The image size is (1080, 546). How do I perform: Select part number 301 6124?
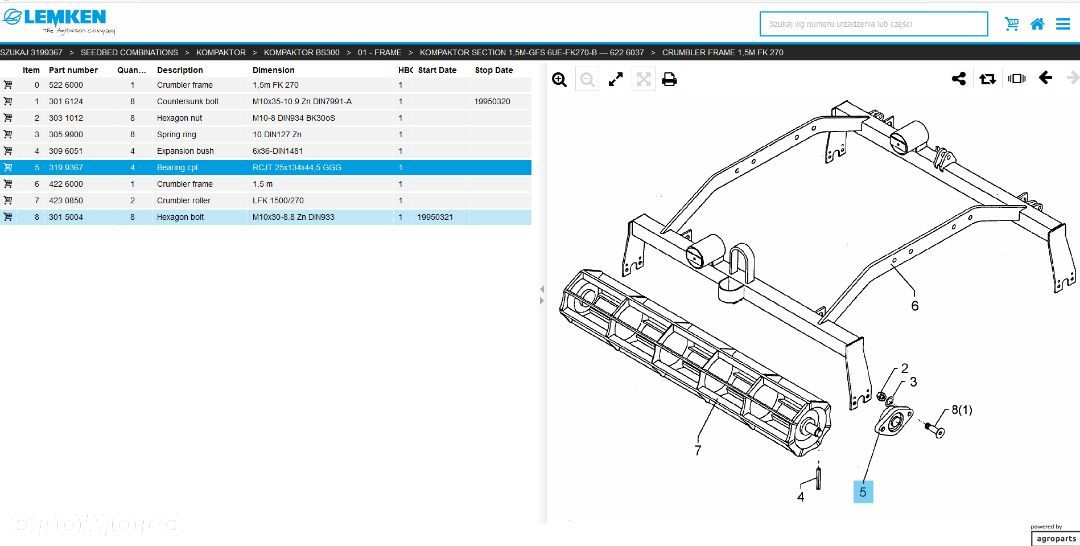click(65, 101)
